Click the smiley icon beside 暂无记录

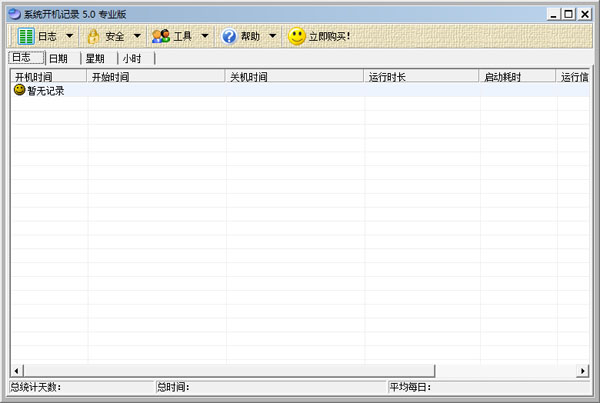[x=19, y=90]
